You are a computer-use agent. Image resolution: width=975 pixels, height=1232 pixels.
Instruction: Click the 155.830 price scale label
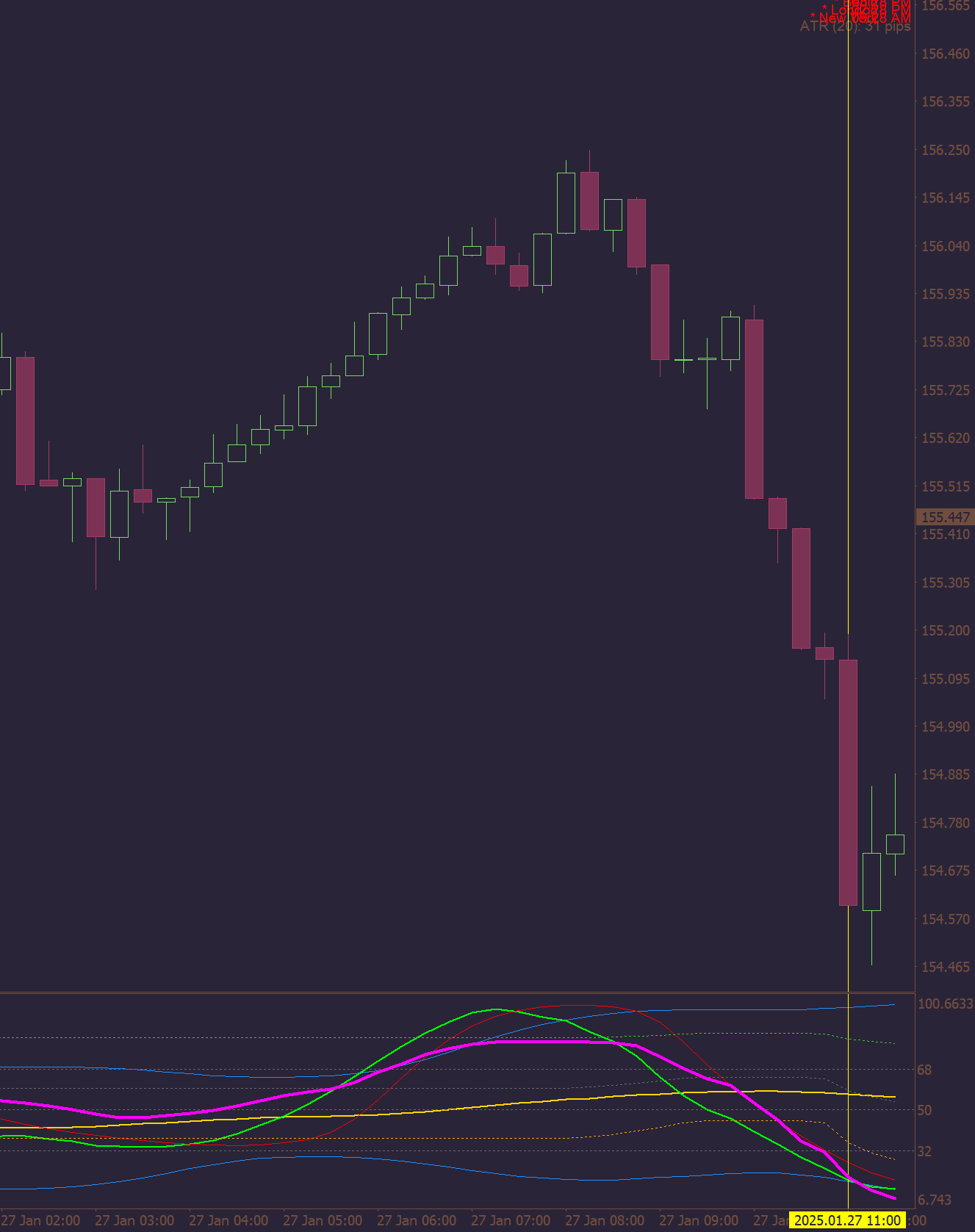946,342
